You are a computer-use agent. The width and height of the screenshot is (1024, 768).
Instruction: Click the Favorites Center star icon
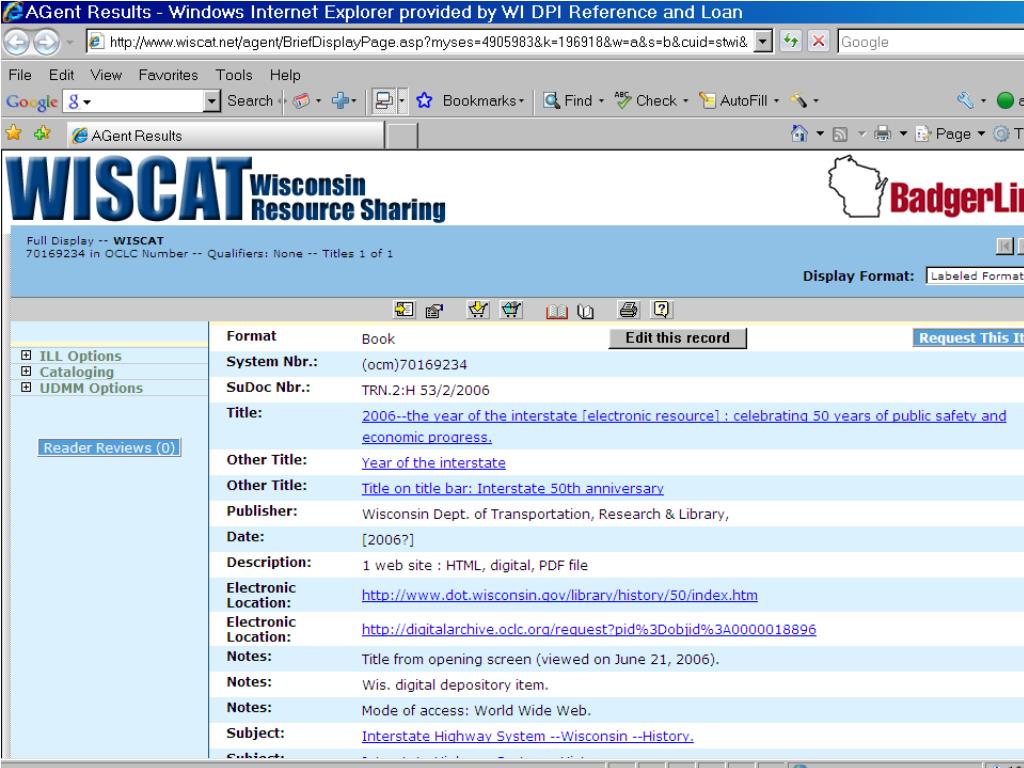(x=13, y=134)
